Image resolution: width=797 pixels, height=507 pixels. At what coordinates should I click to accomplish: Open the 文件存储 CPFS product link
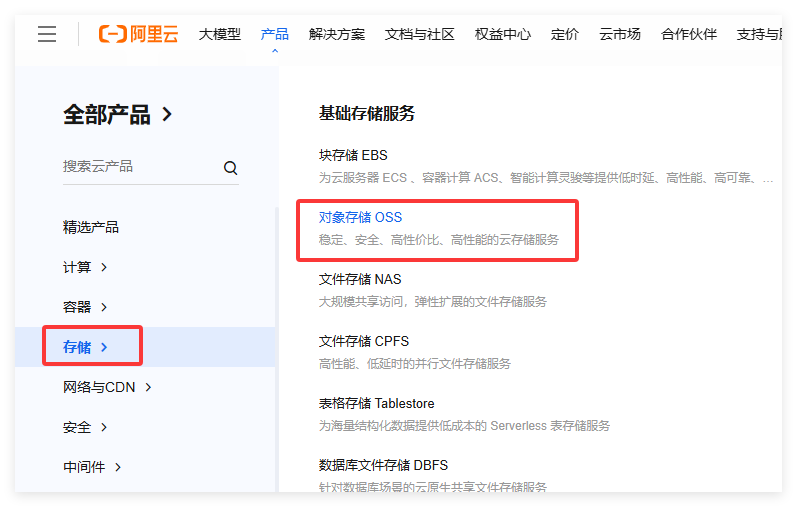[x=364, y=341]
